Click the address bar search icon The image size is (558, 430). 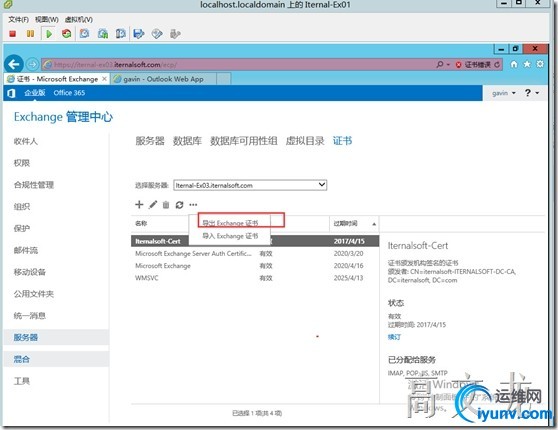coord(440,64)
